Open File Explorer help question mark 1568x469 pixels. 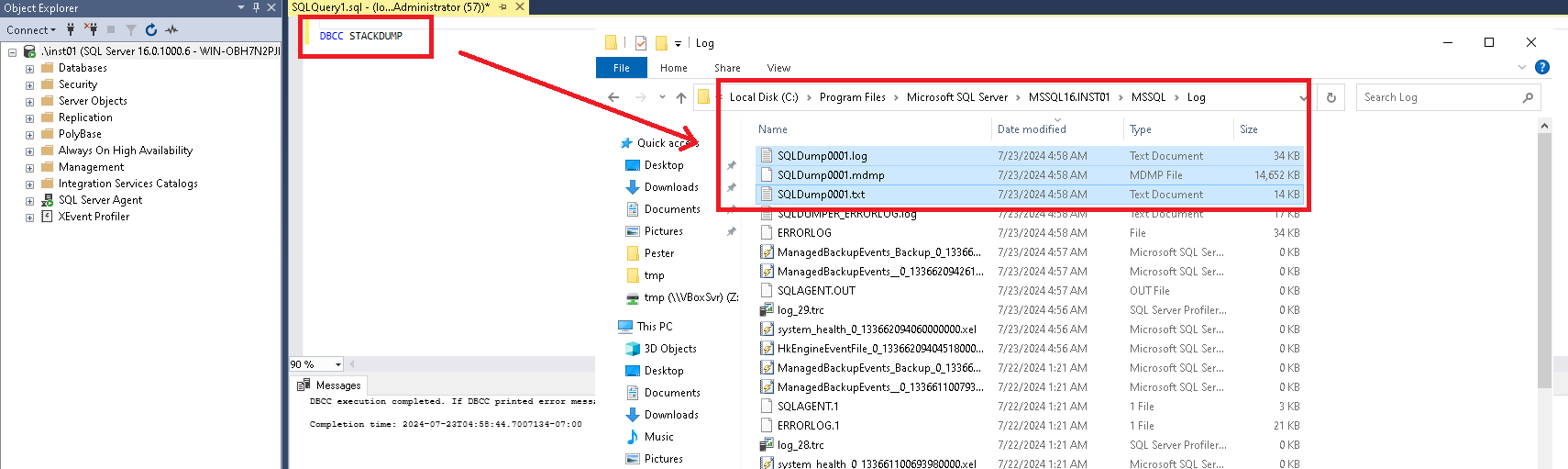click(1542, 67)
